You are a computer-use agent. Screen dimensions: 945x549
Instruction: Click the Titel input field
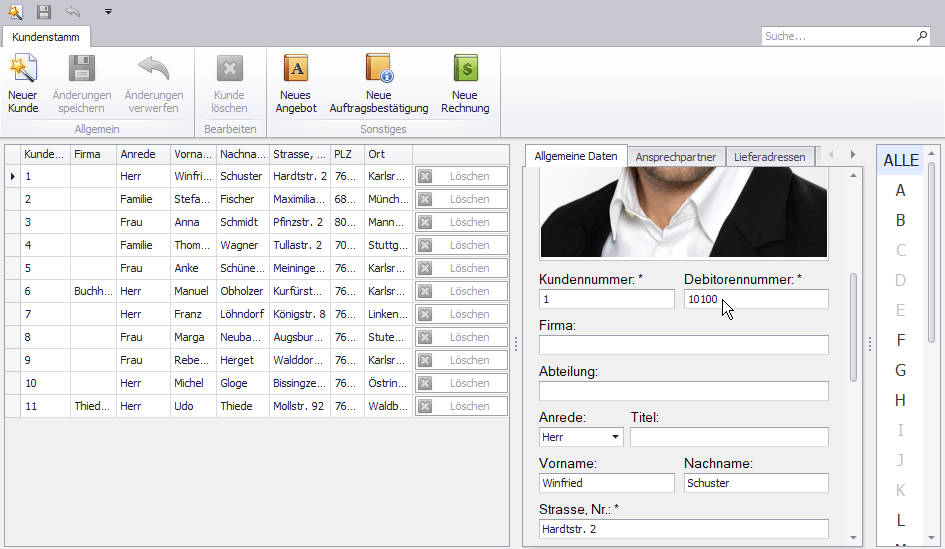coord(729,437)
